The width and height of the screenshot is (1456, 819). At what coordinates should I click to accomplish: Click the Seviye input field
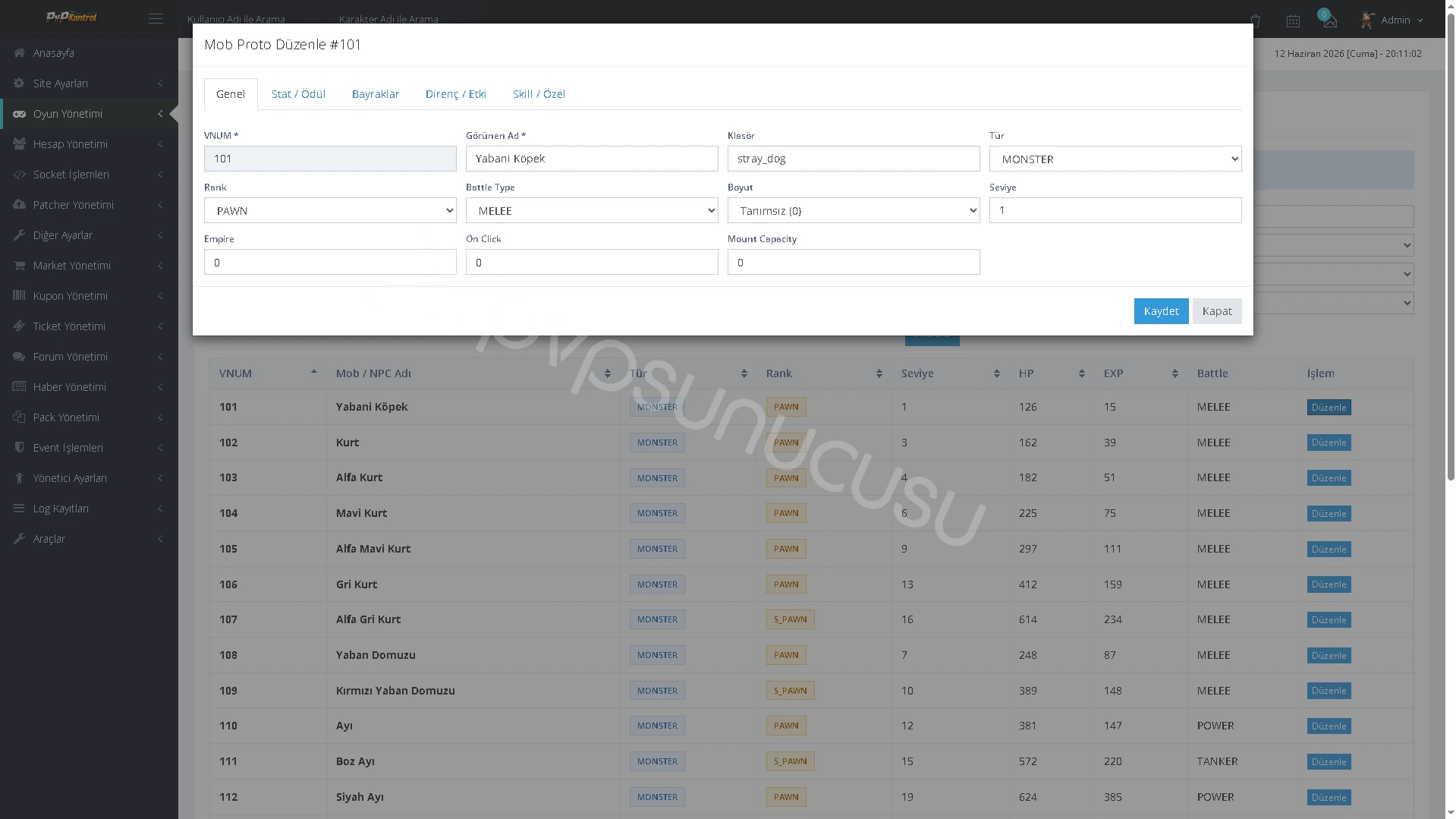coord(1115,210)
